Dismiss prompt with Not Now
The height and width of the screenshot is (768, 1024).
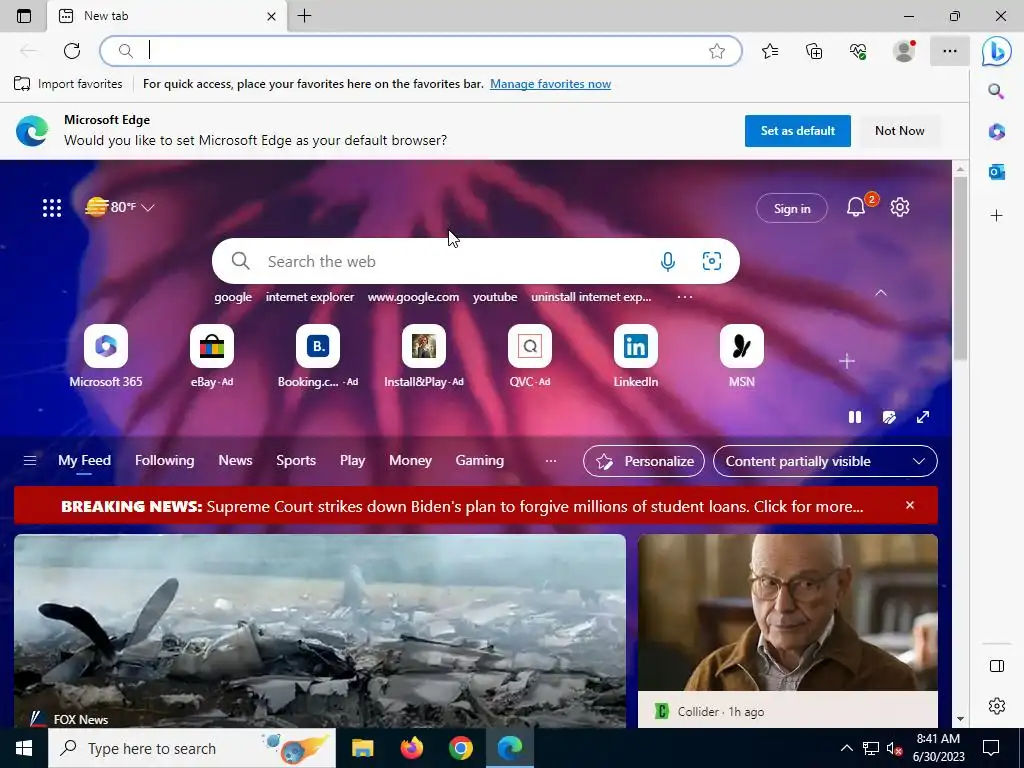pyautogui.click(x=899, y=131)
